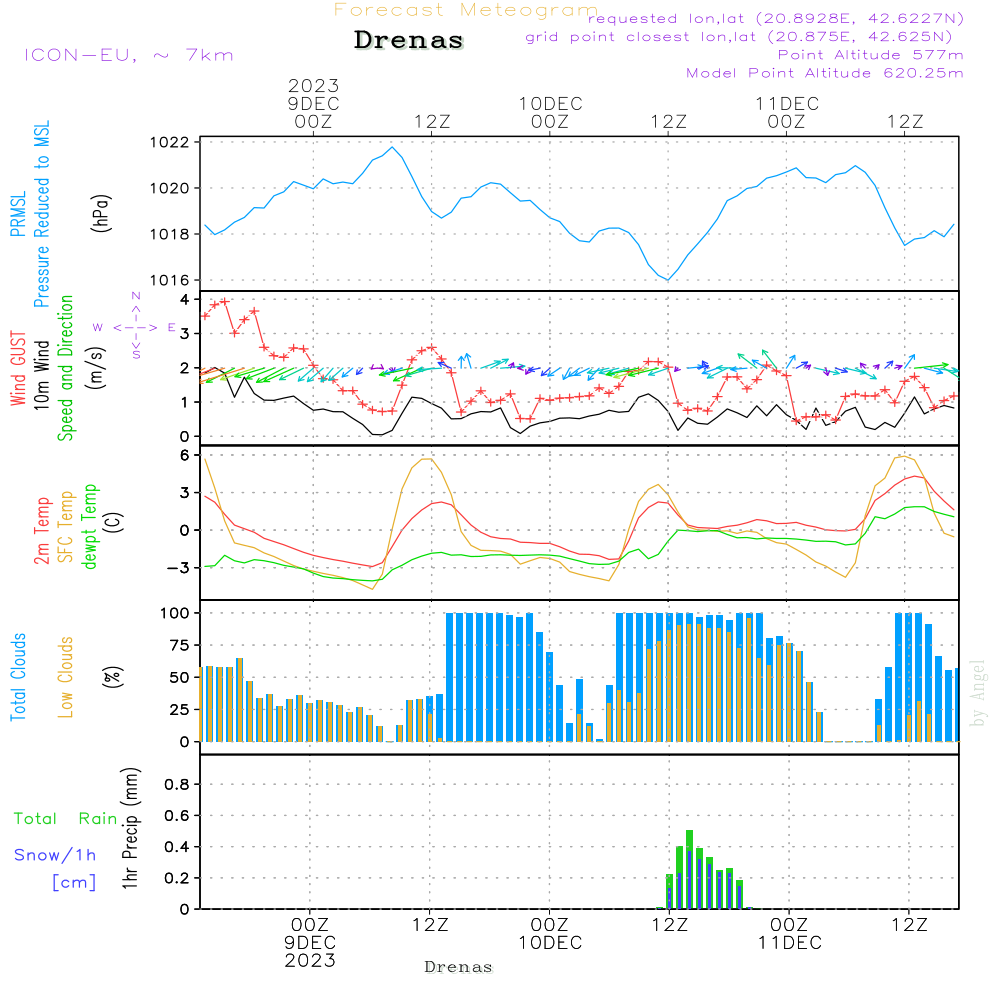Click the 1016 pressure tick value
The height and width of the screenshot is (1000, 1000).
coord(170,280)
